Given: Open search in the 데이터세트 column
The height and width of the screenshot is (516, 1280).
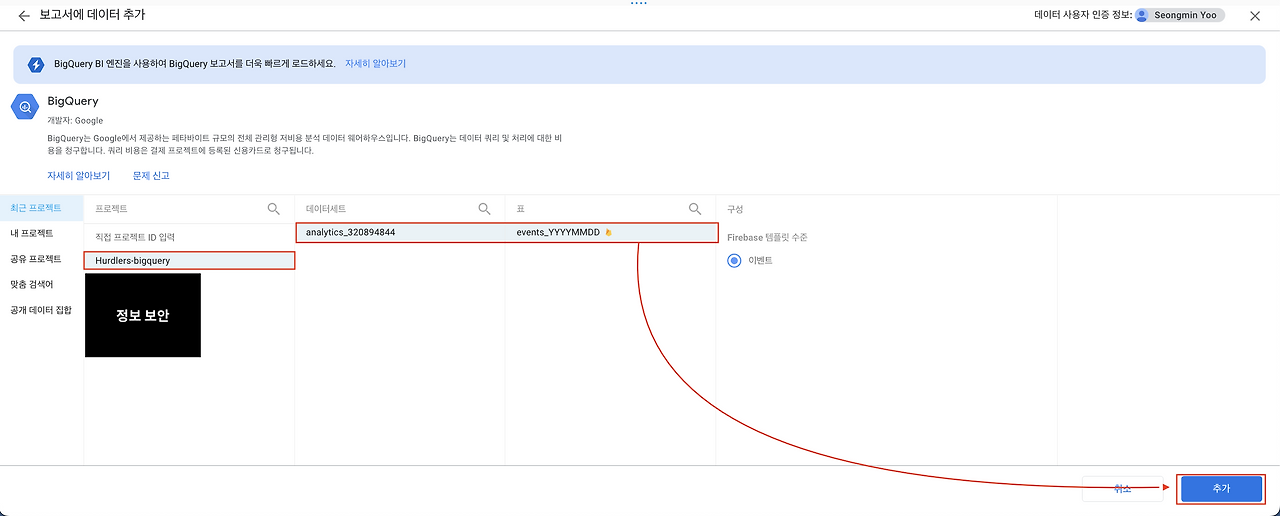Looking at the screenshot, I should click(x=484, y=209).
